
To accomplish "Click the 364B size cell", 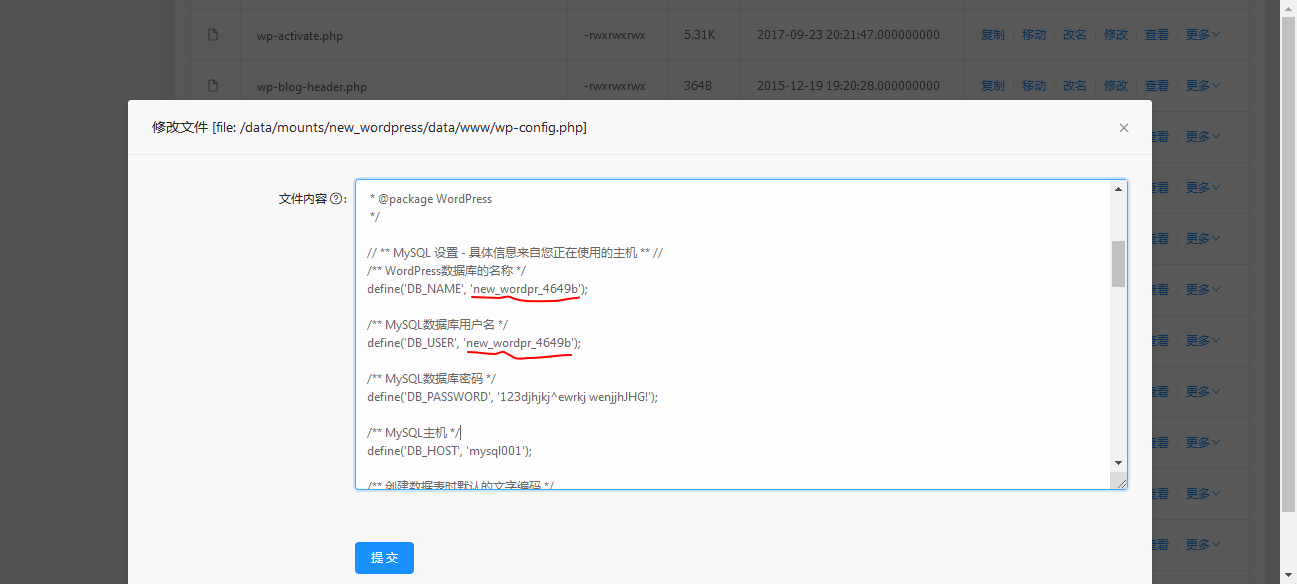I will point(698,86).
